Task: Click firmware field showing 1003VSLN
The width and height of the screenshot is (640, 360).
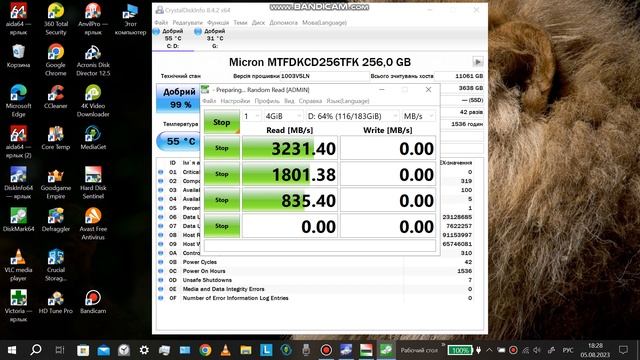Action: (x=324, y=76)
